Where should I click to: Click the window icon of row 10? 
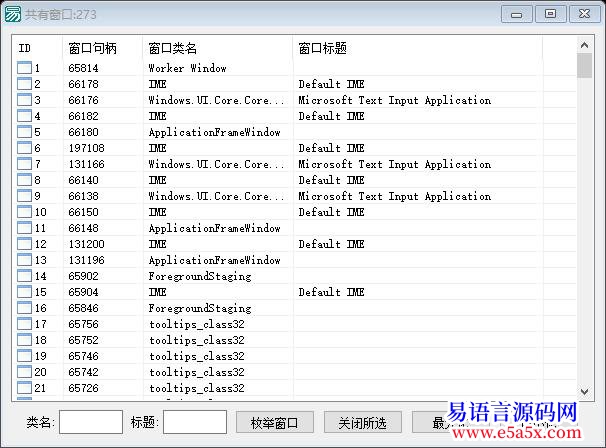coord(24,212)
